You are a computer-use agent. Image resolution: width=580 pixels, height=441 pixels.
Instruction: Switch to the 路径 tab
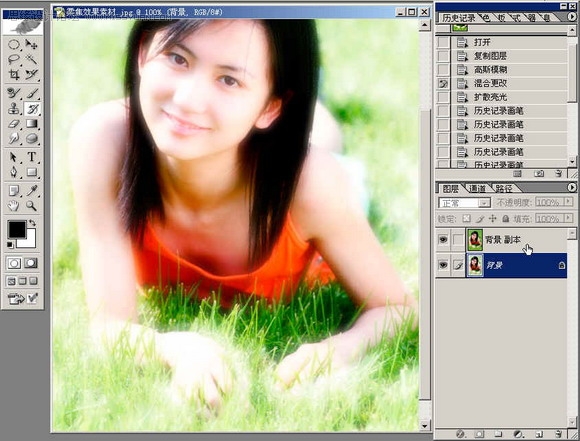(x=504, y=189)
